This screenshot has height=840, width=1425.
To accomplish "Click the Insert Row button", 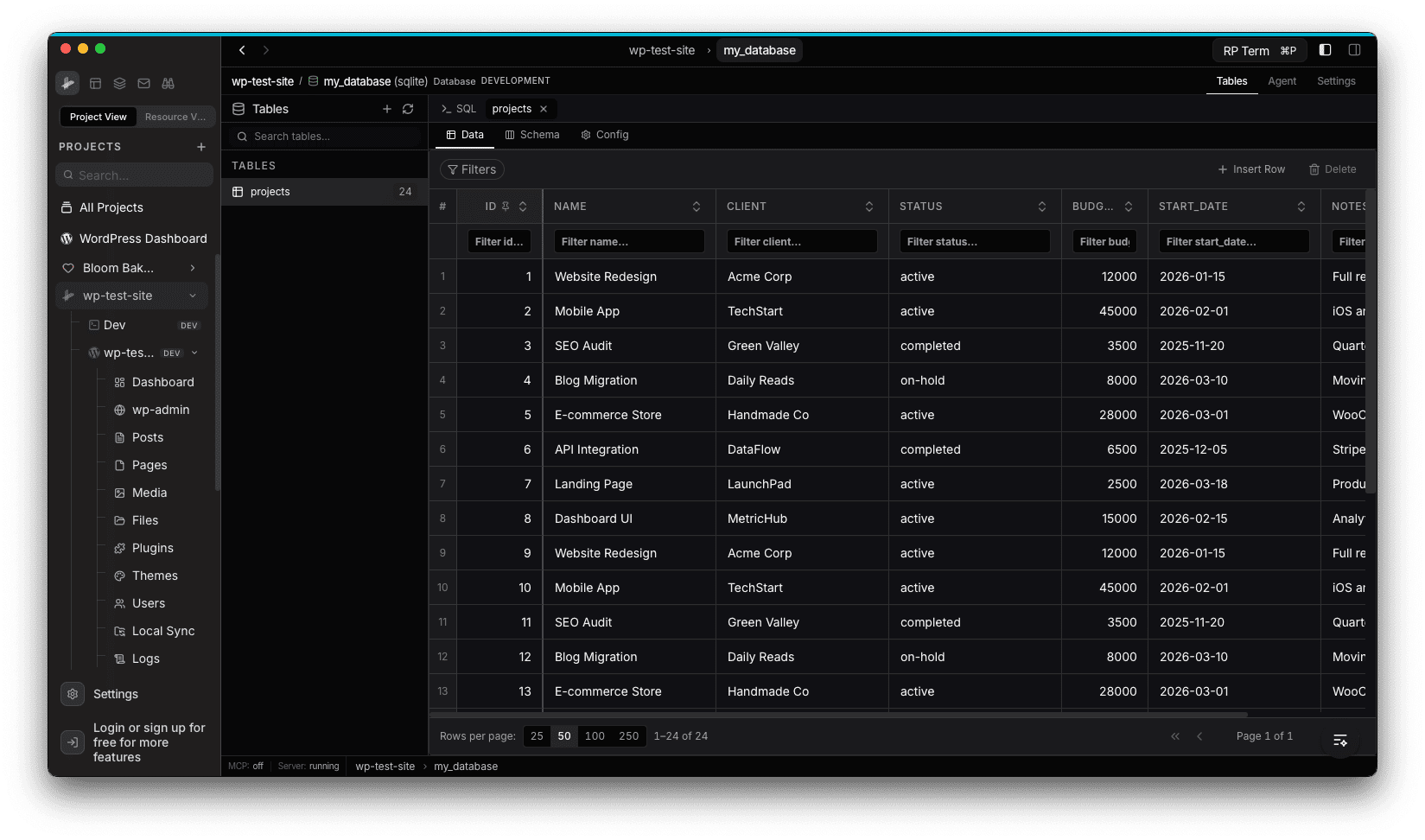I will pos(1251,169).
